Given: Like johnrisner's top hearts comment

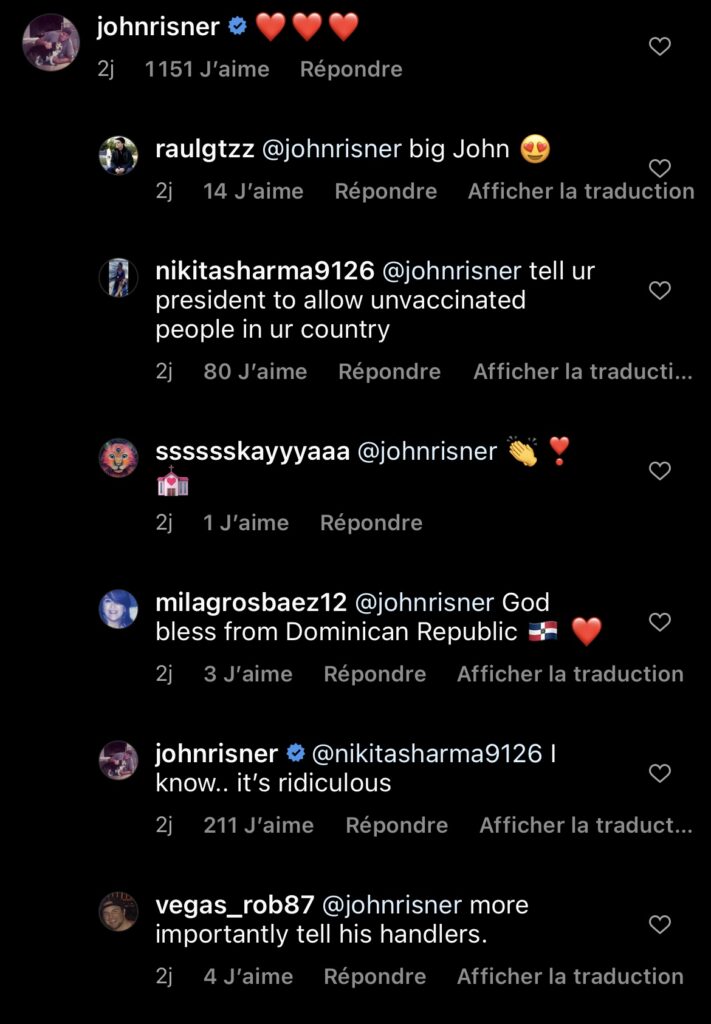Looking at the screenshot, I should tap(660, 46).
